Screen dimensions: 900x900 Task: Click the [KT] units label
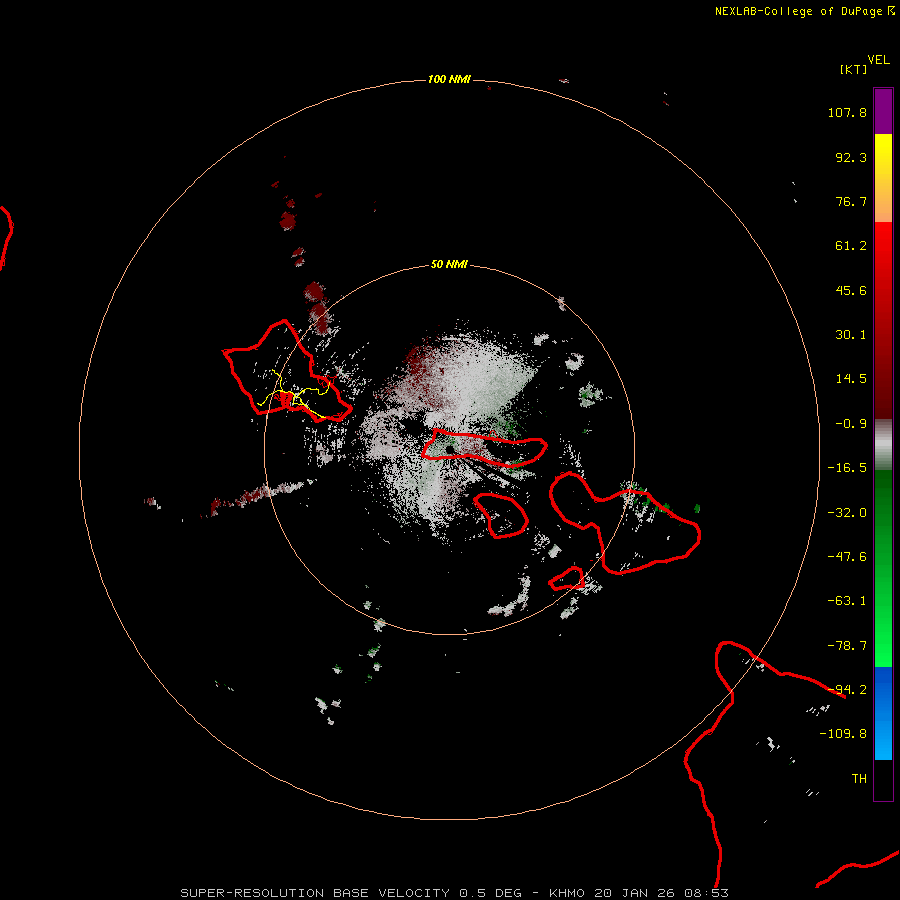coord(854,69)
